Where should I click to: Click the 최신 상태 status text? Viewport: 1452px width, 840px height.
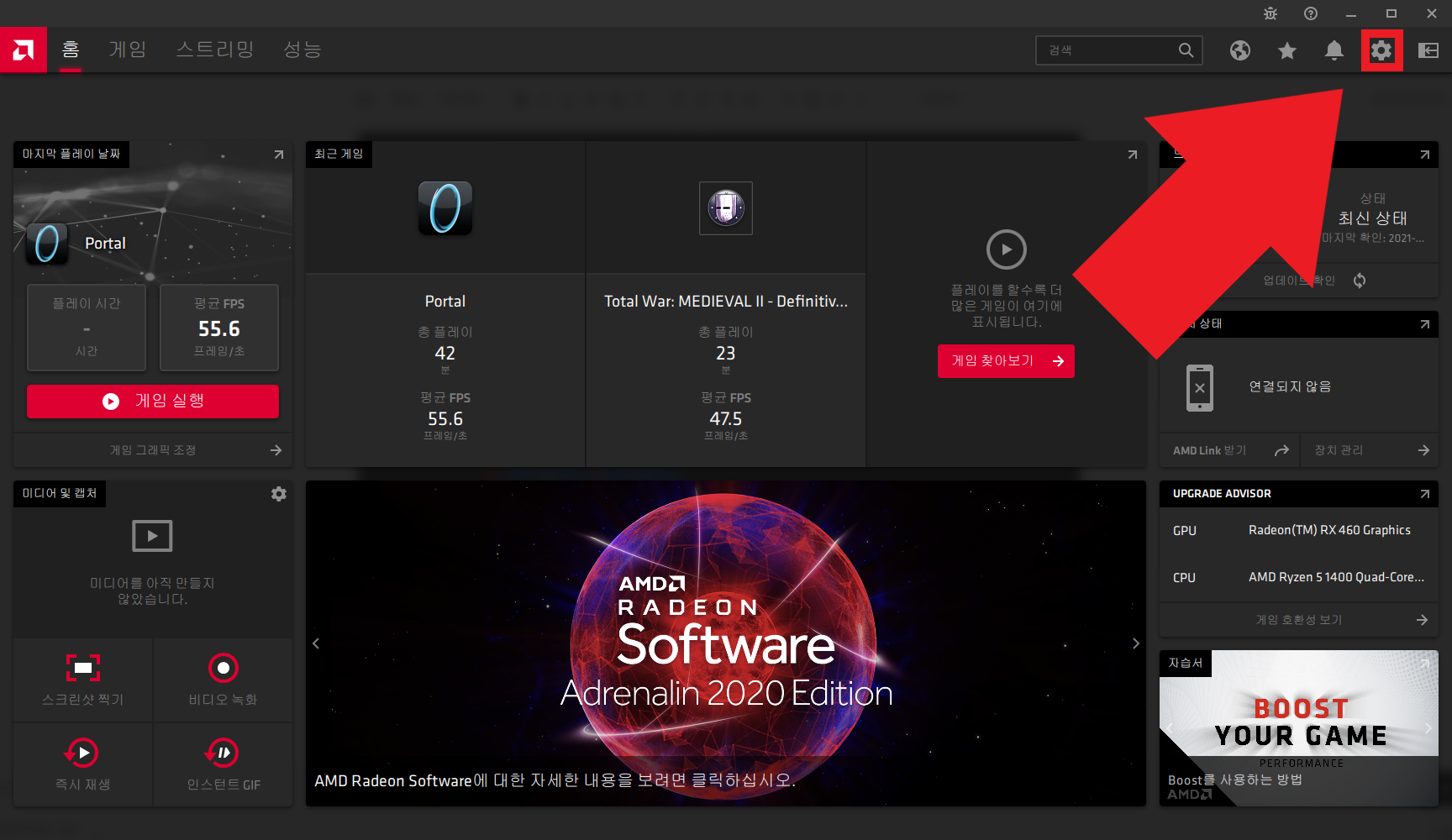click(x=1372, y=218)
